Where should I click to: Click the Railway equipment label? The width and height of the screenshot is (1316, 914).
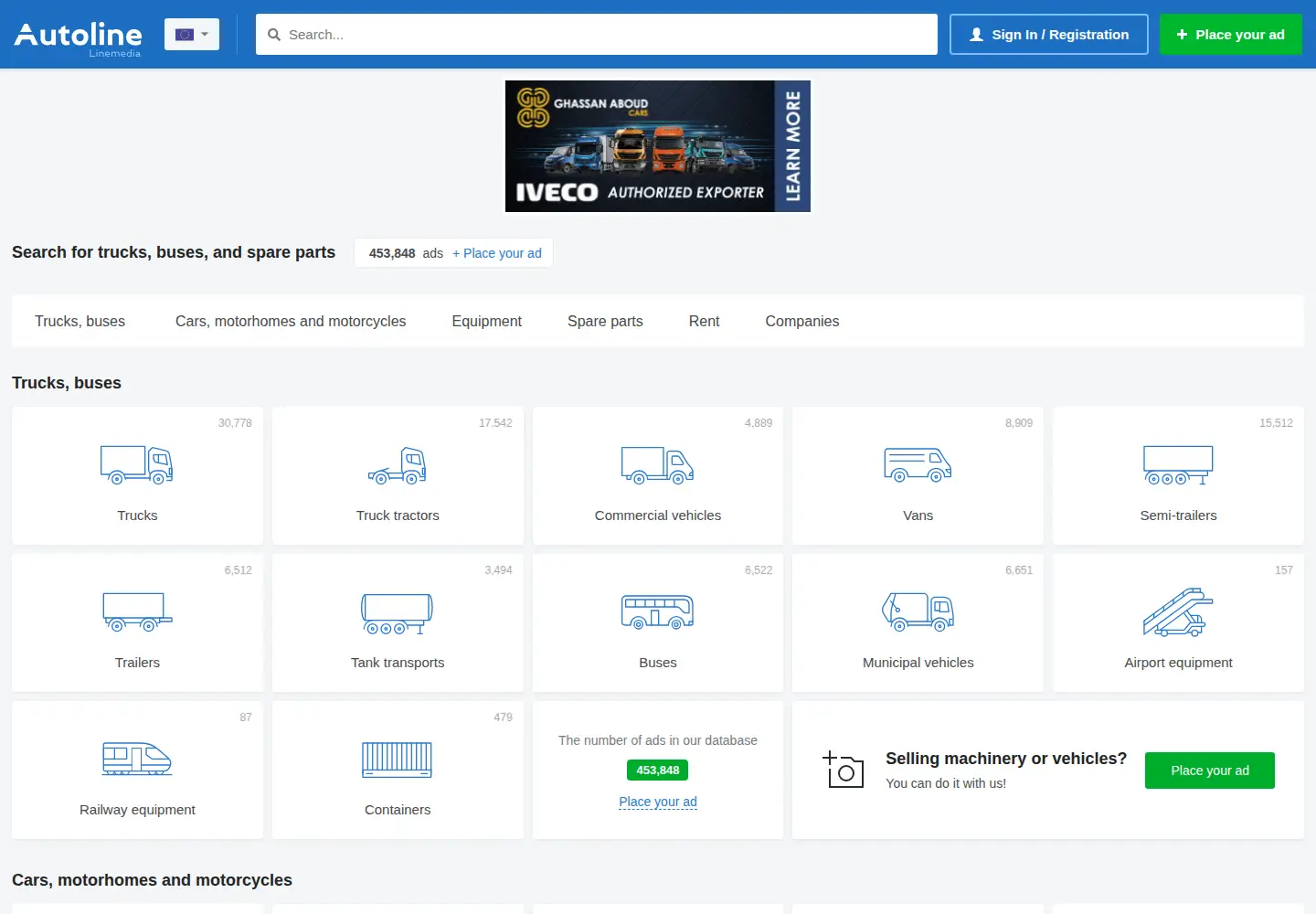coord(137,810)
